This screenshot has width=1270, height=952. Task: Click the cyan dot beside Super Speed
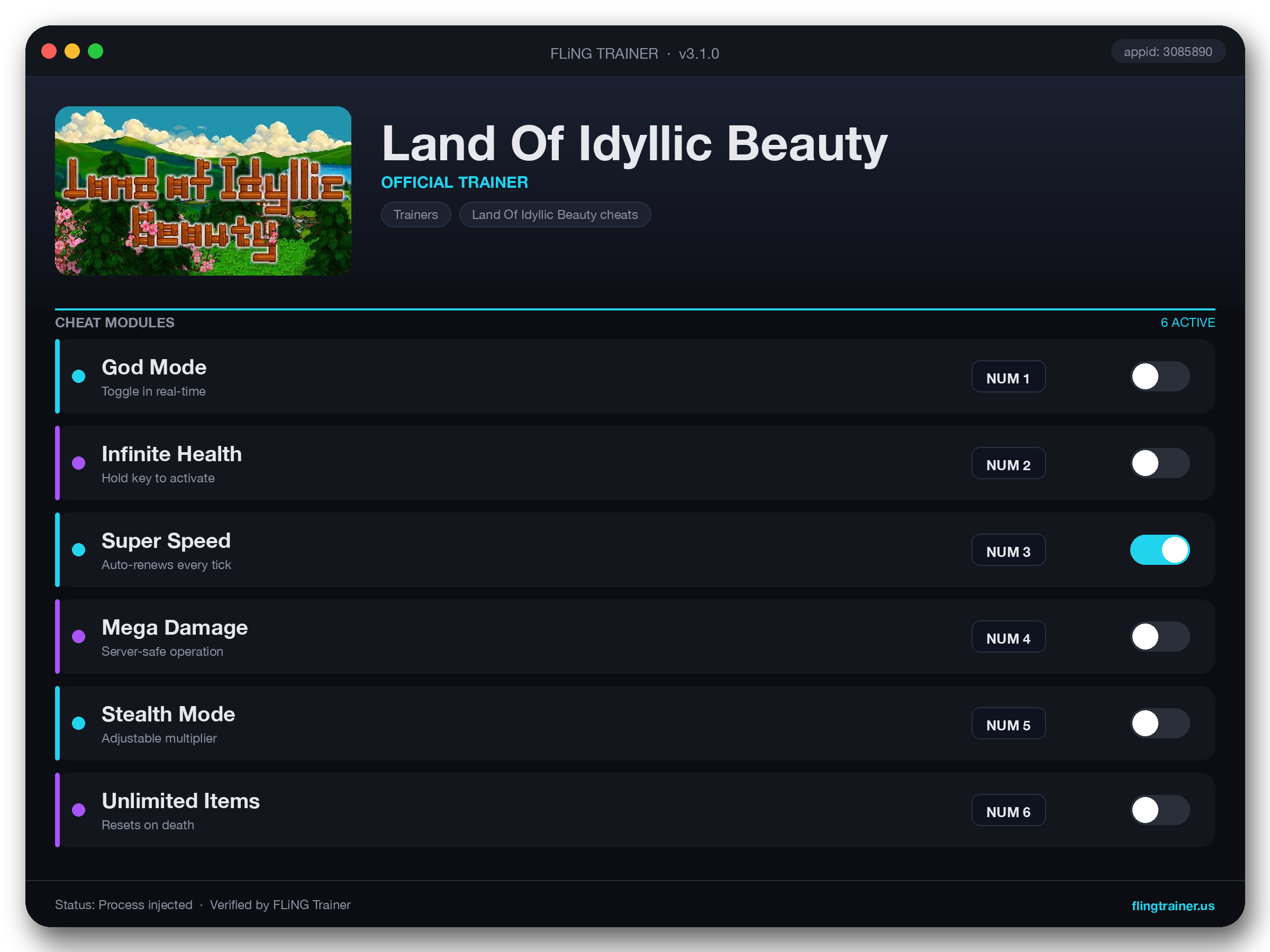pos(79,550)
